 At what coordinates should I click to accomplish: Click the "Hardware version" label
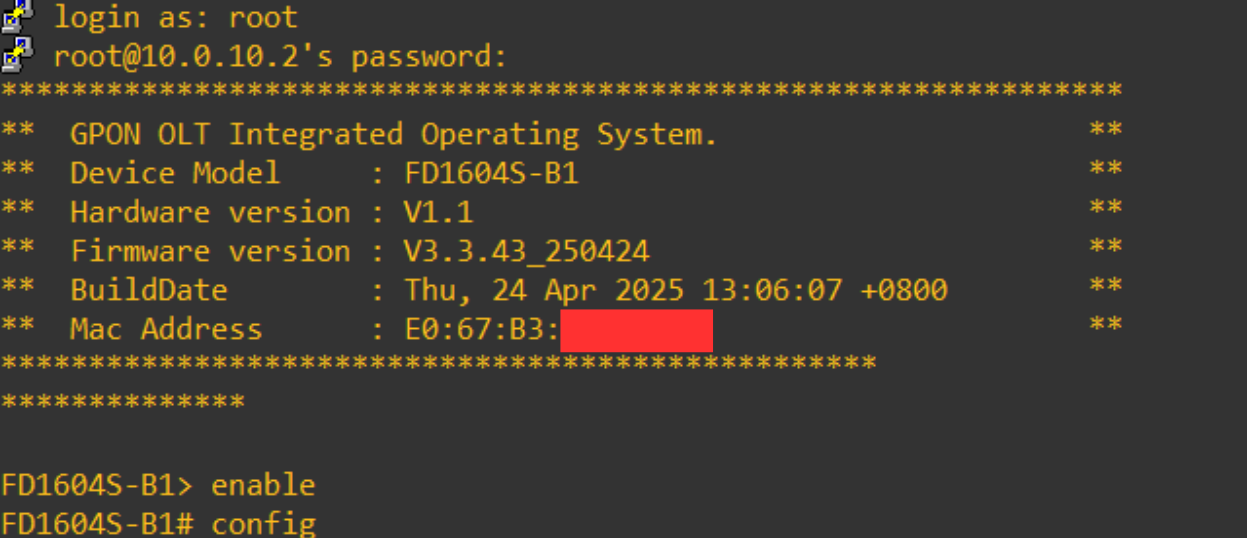210,212
